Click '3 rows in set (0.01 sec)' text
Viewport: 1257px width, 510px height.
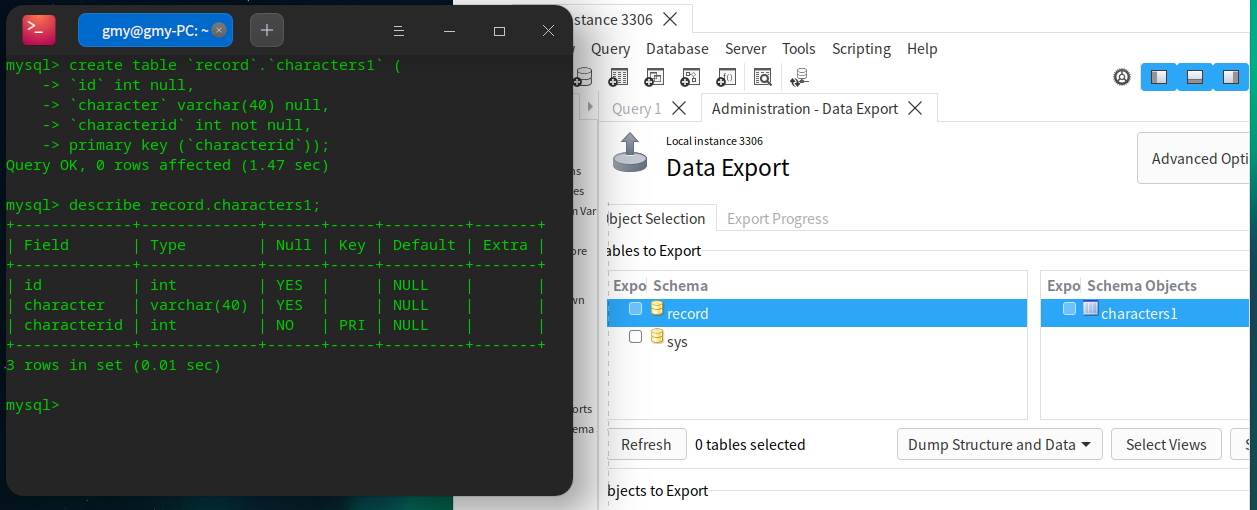click(x=113, y=365)
